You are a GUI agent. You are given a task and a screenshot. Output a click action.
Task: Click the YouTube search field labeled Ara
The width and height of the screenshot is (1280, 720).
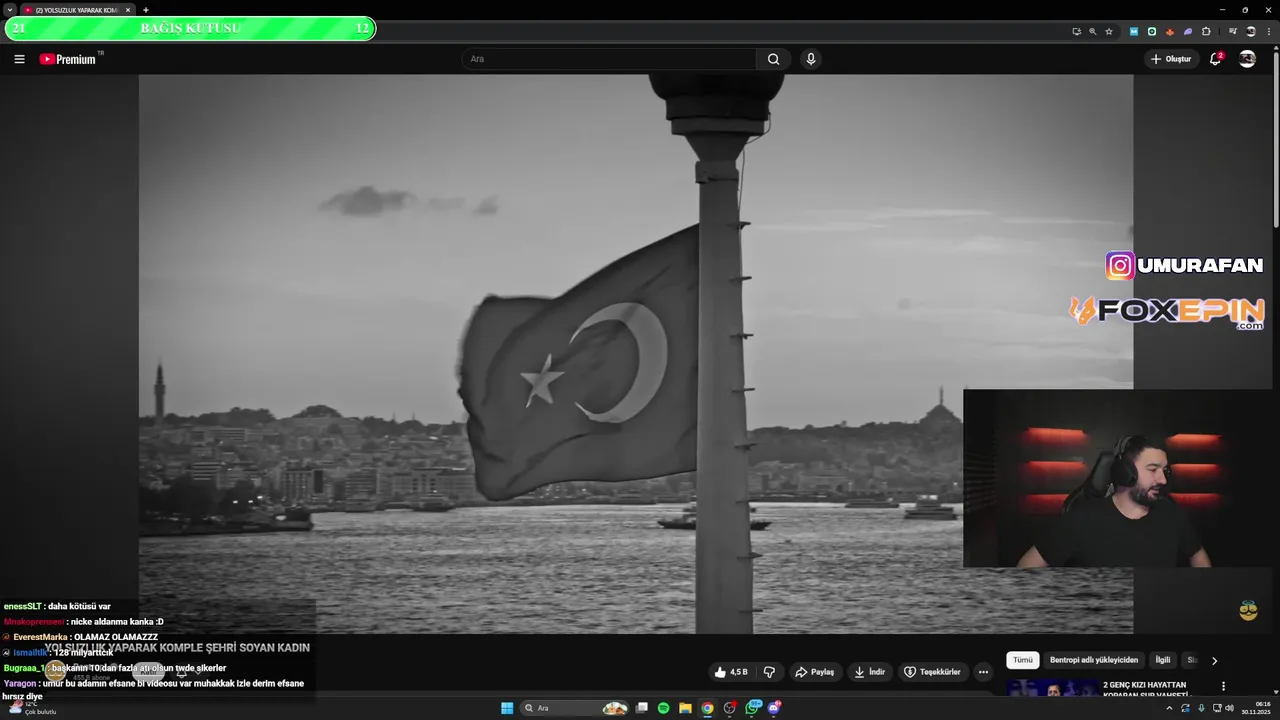tap(609, 59)
